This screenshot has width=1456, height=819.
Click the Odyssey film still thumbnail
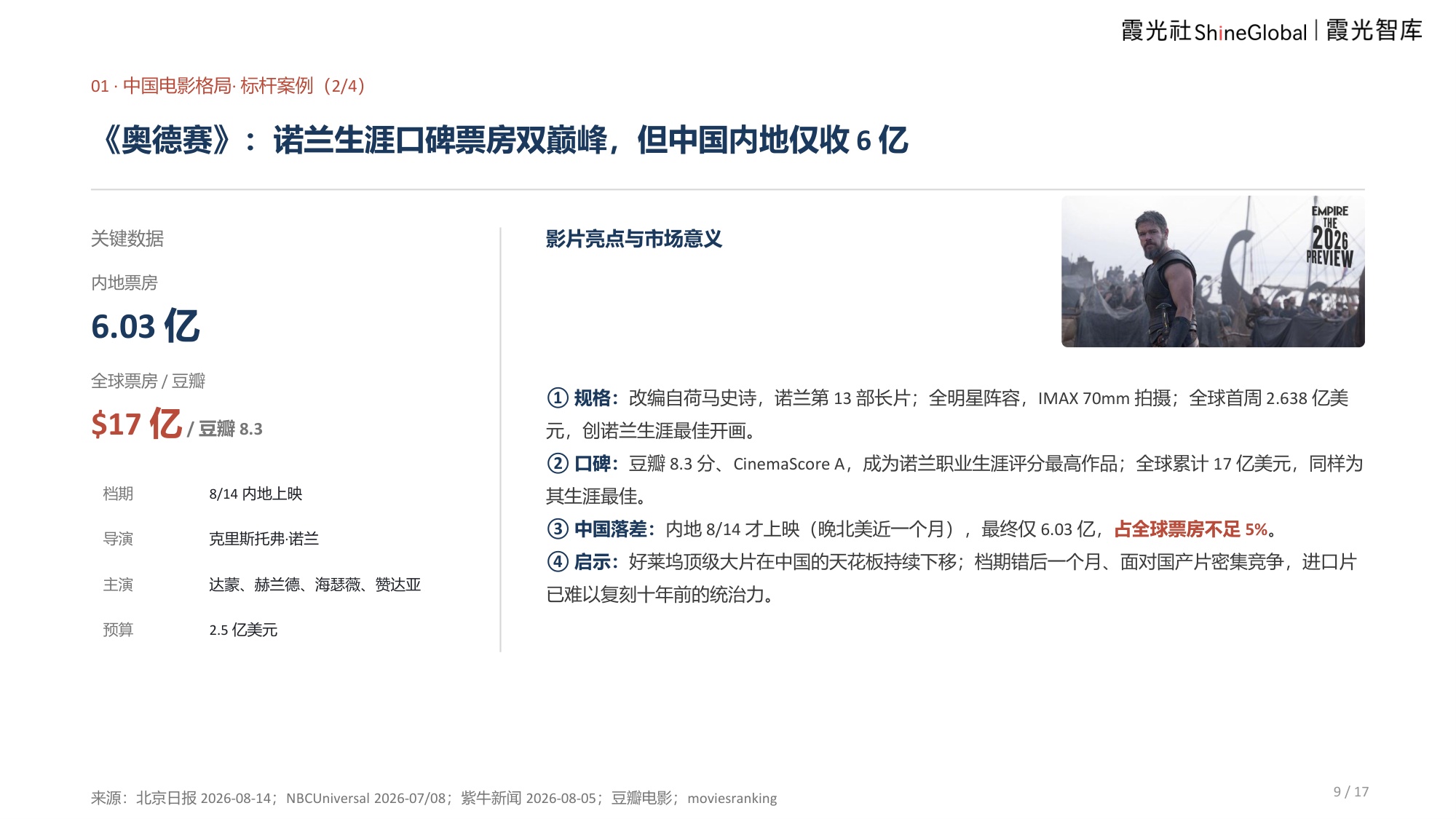point(1213,272)
